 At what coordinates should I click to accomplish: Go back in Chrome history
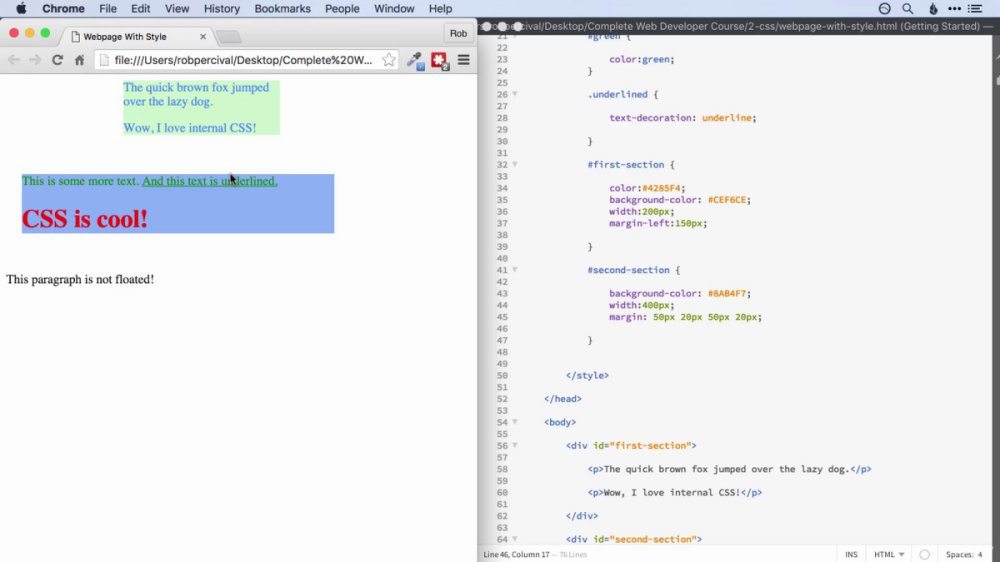[x=14, y=60]
